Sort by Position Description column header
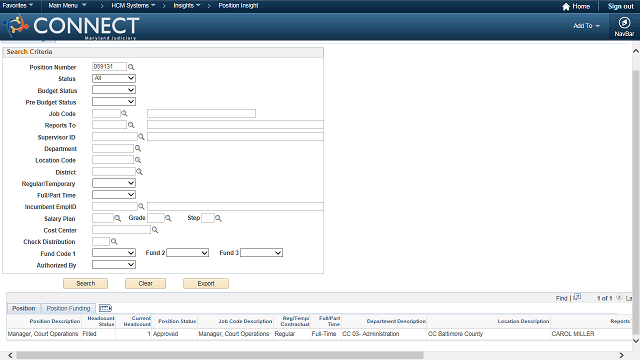Image resolution: width=640 pixels, height=360 pixels. point(55,321)
